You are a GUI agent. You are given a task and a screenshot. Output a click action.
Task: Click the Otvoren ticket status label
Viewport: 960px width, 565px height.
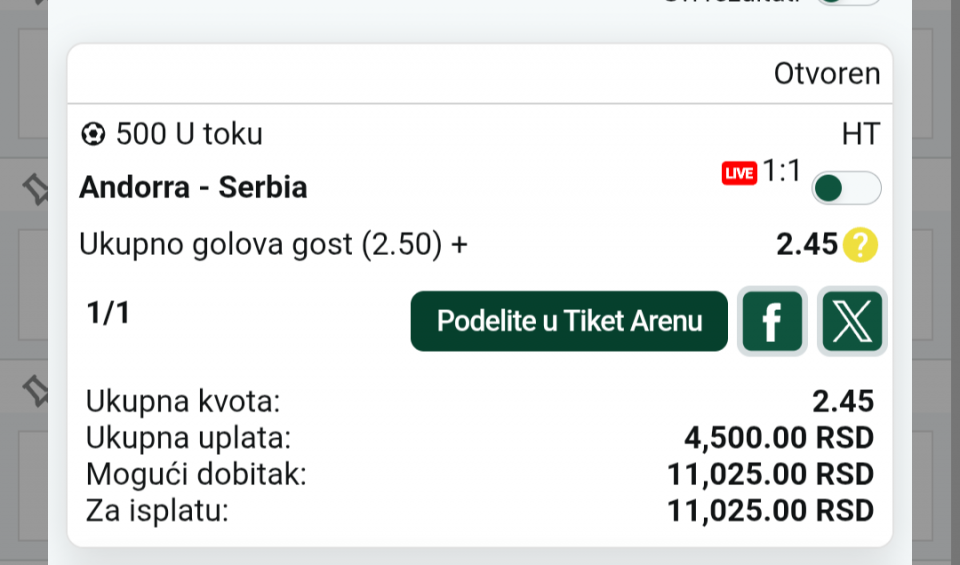pyautogui.click(x=827, y=74)
